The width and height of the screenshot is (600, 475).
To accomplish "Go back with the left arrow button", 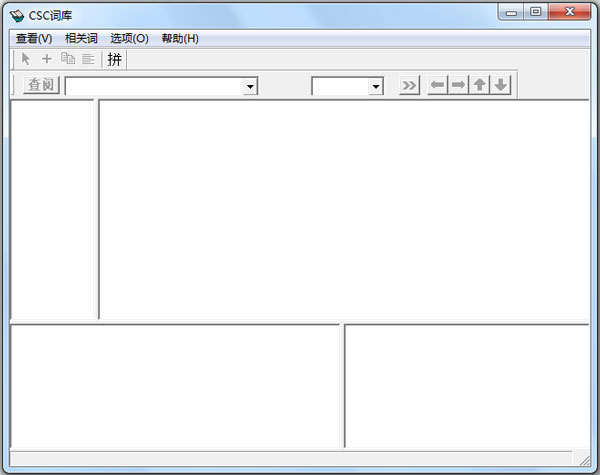I will (x=437, y=85).
